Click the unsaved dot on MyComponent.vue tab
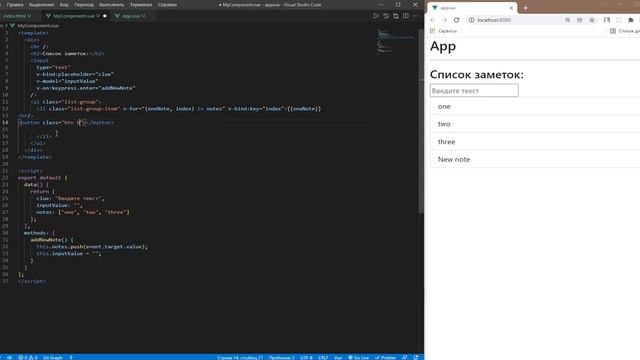Viewport: 640px width, 360px height. (x=105, y=16)
